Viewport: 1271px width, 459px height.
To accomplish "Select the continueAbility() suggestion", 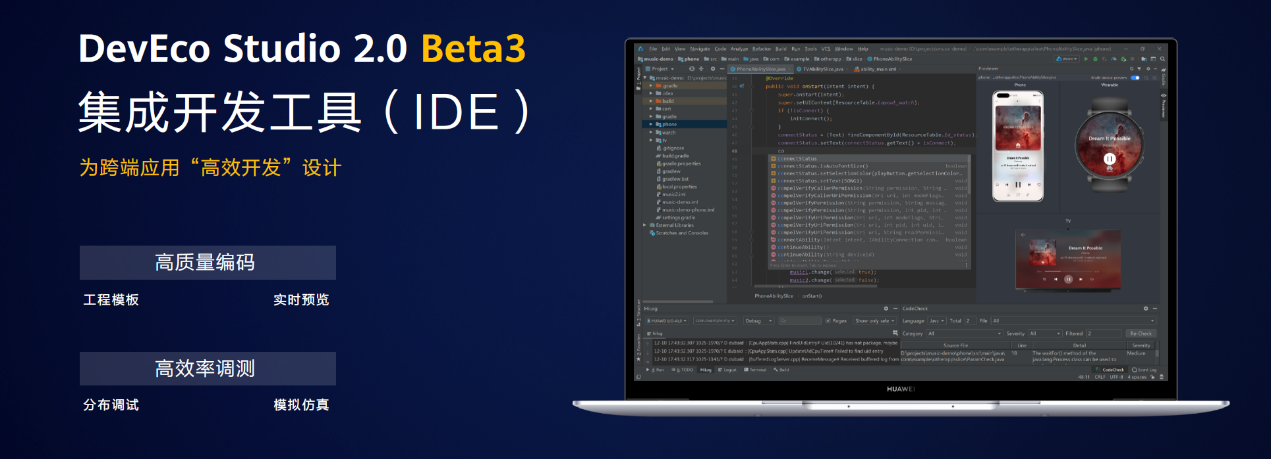I will click(869, 247).
